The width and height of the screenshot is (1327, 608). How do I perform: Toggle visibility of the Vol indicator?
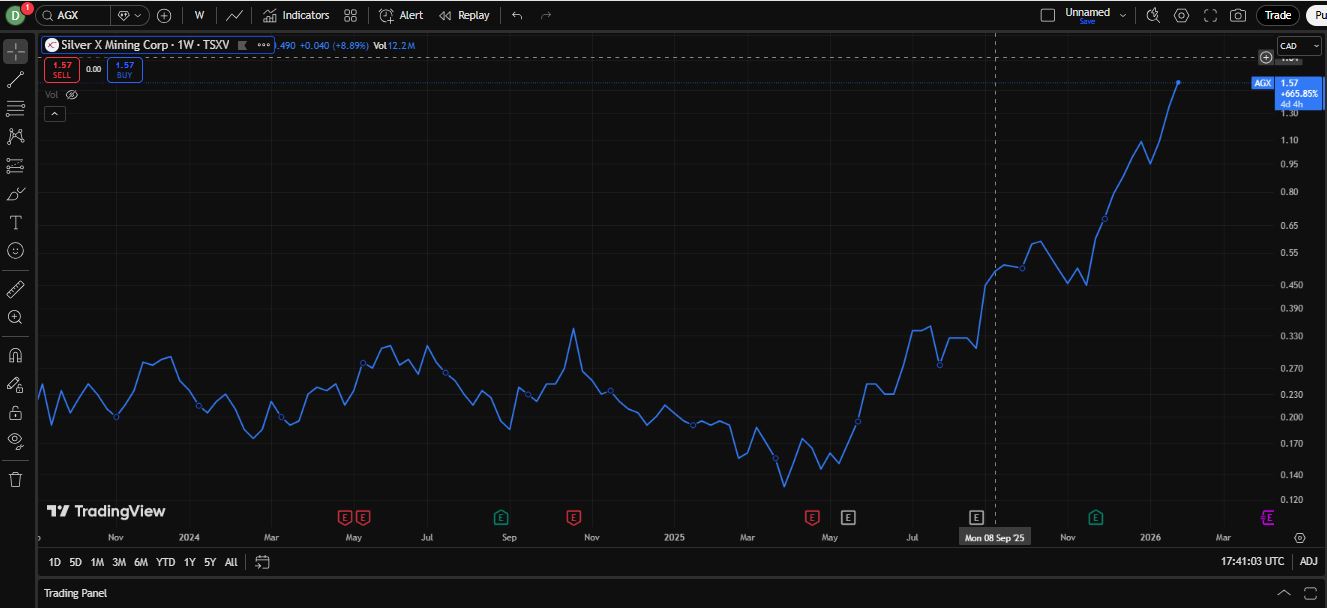[x=72, y=94]
